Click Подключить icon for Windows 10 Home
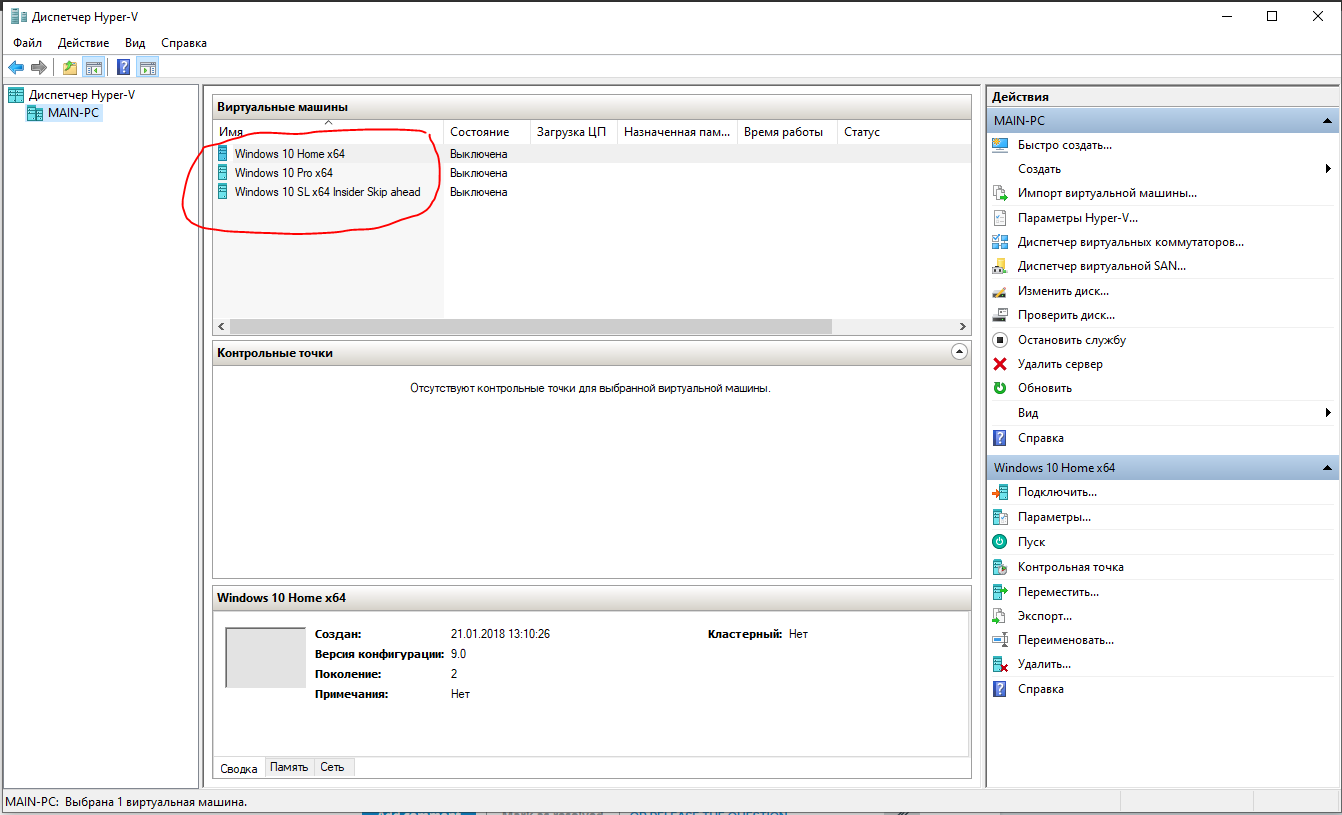The height and width of the screenshot is (815, 1342). [999, 492]
